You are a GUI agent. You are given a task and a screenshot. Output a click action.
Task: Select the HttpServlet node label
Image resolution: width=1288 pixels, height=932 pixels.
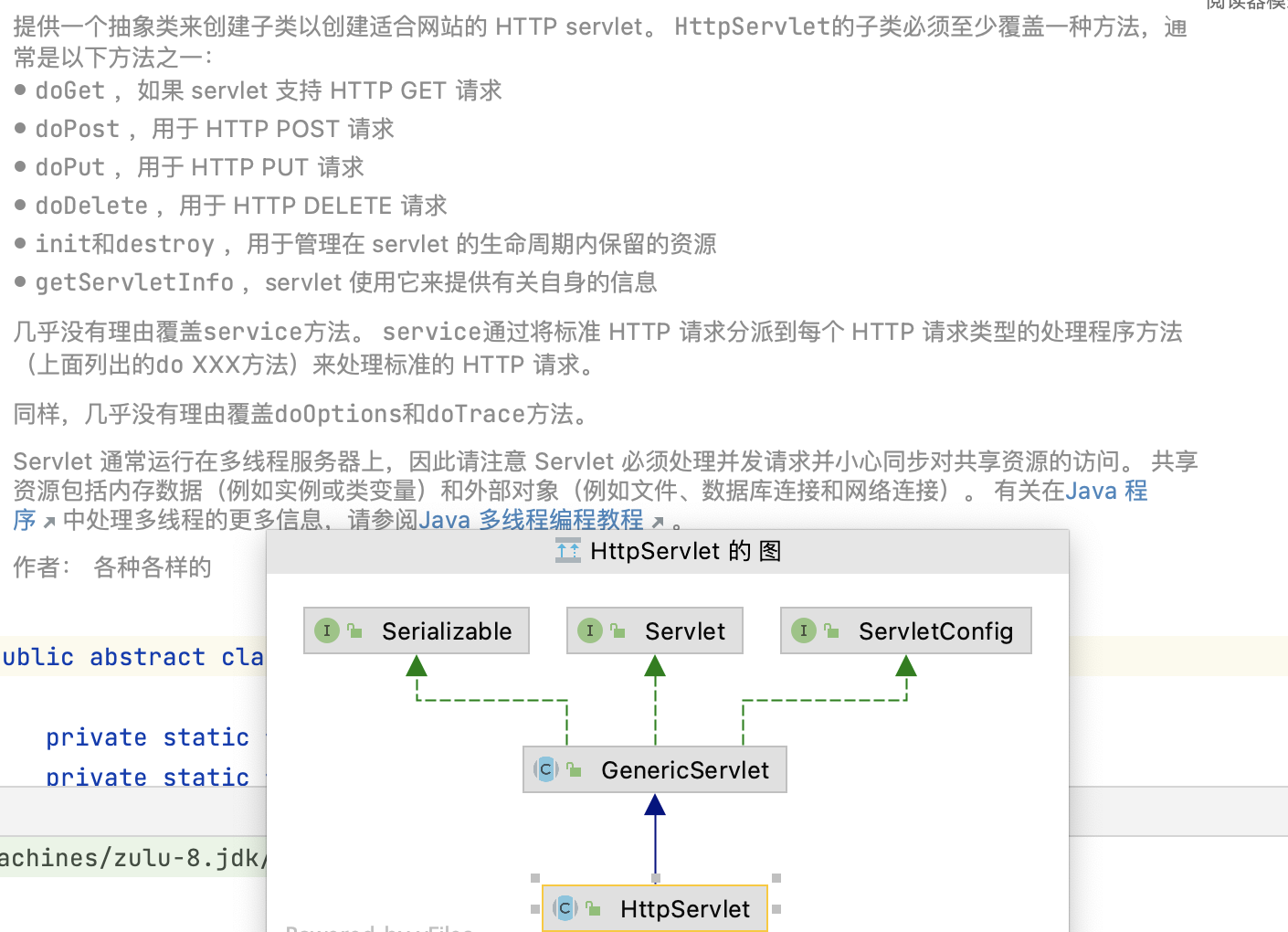(685, 909)
